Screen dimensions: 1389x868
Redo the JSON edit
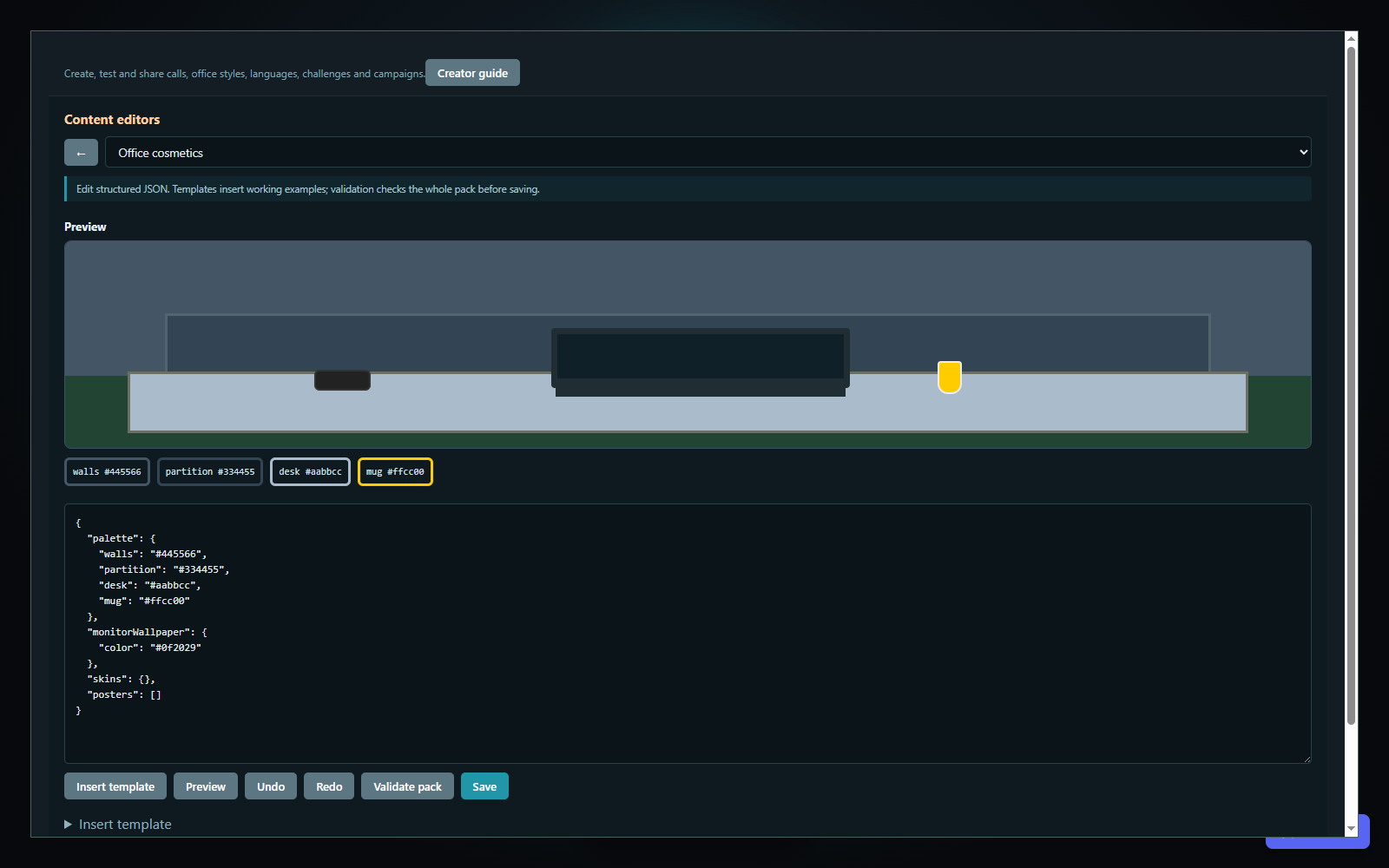tap(329, 786)
